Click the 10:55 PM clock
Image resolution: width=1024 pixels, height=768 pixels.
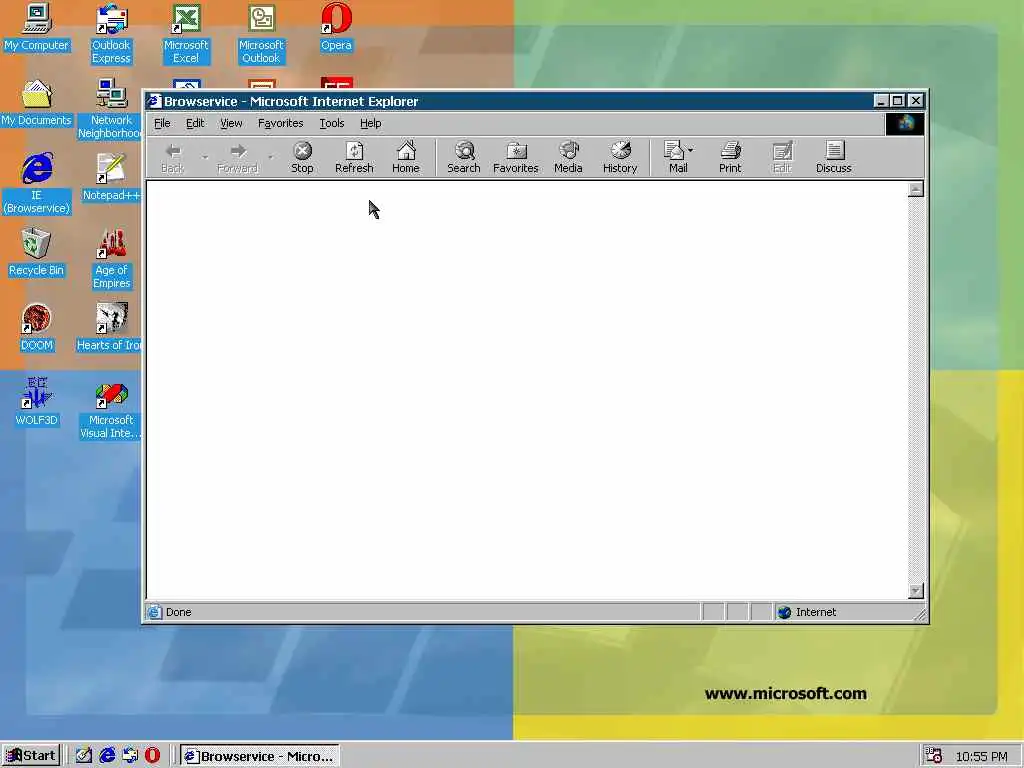[x=982, y=756]
